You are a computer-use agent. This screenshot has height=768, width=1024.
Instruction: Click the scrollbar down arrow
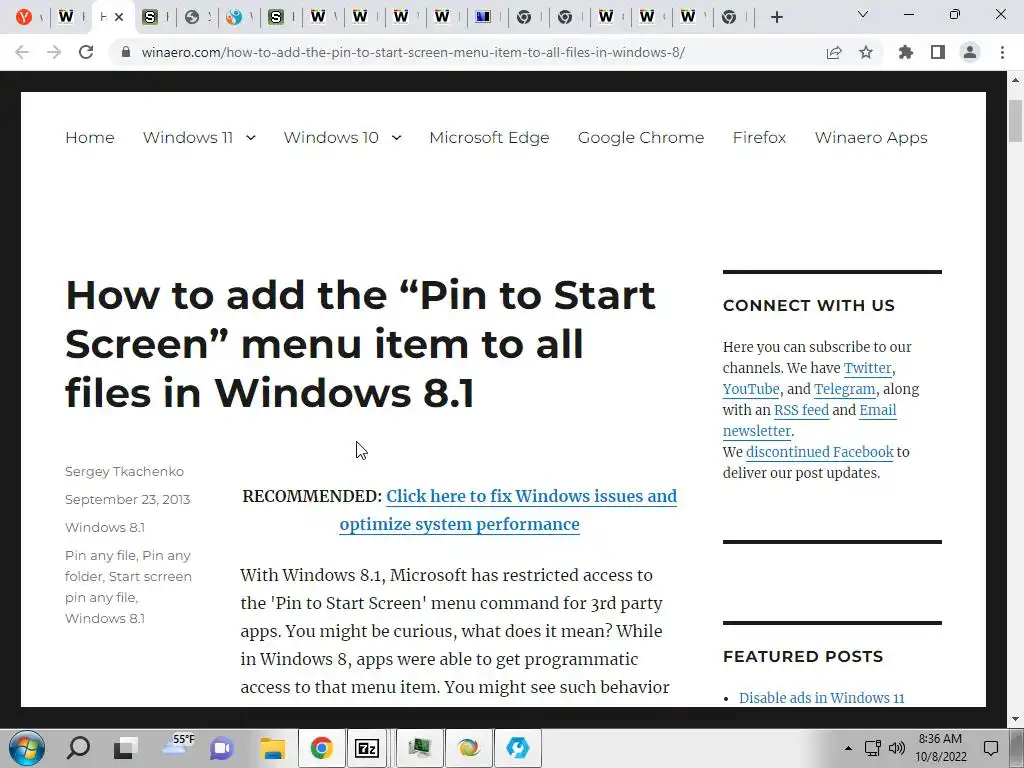pos(1016,719)
